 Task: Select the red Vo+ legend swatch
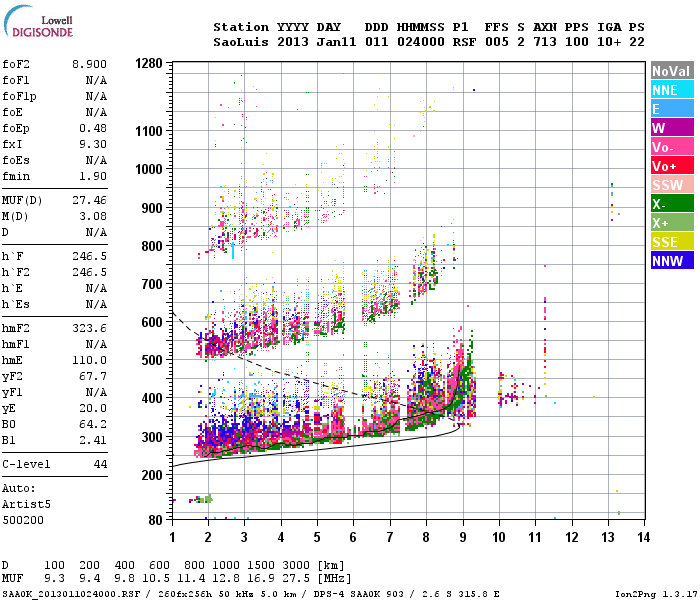pyautogui.click(x=672, y=166)
